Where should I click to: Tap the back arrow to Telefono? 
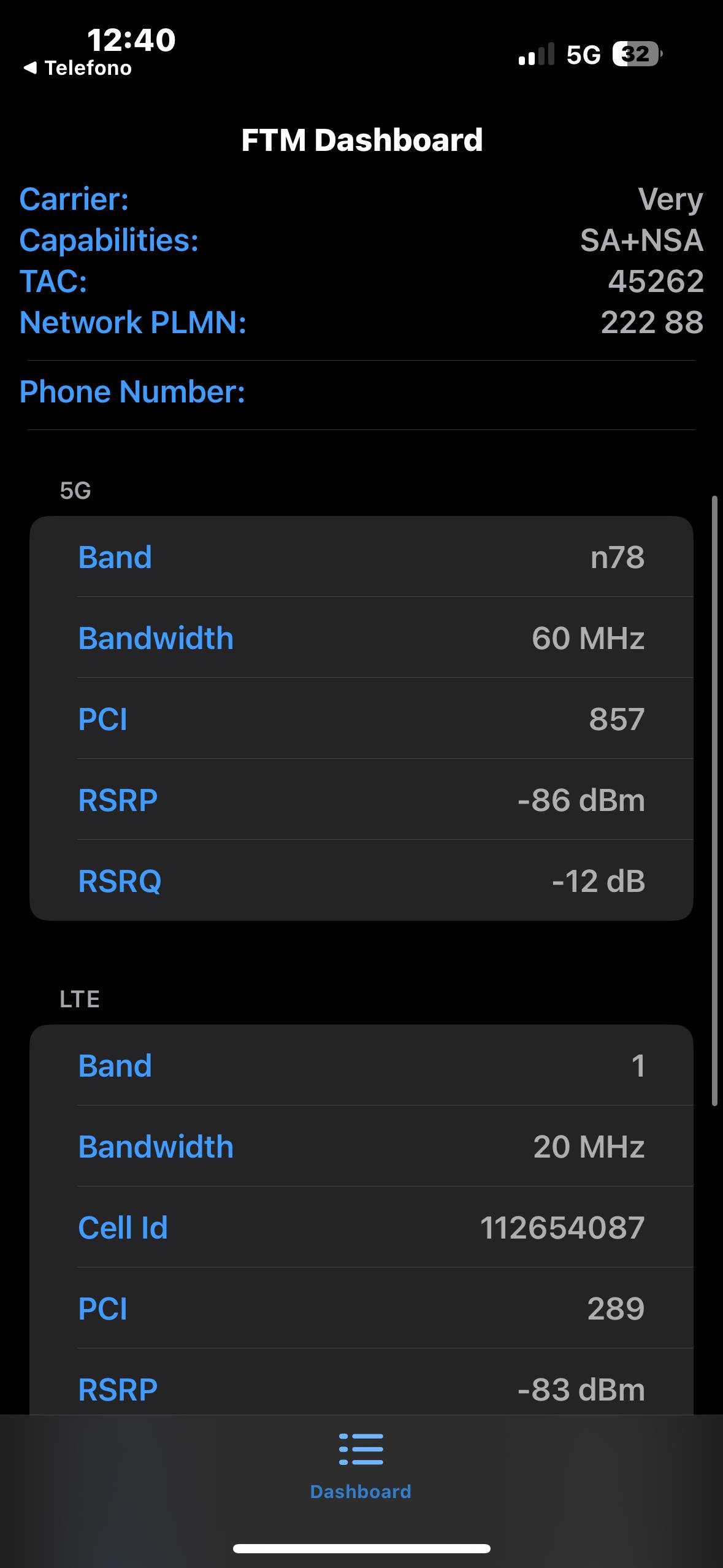(30, 68)
